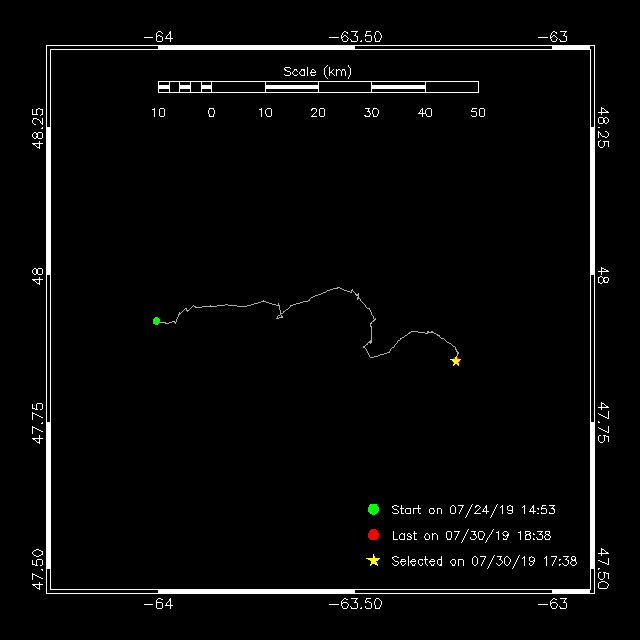Screen dimensions: 640x640
Task: Click the scale label "50"
Action: [478, 113]
